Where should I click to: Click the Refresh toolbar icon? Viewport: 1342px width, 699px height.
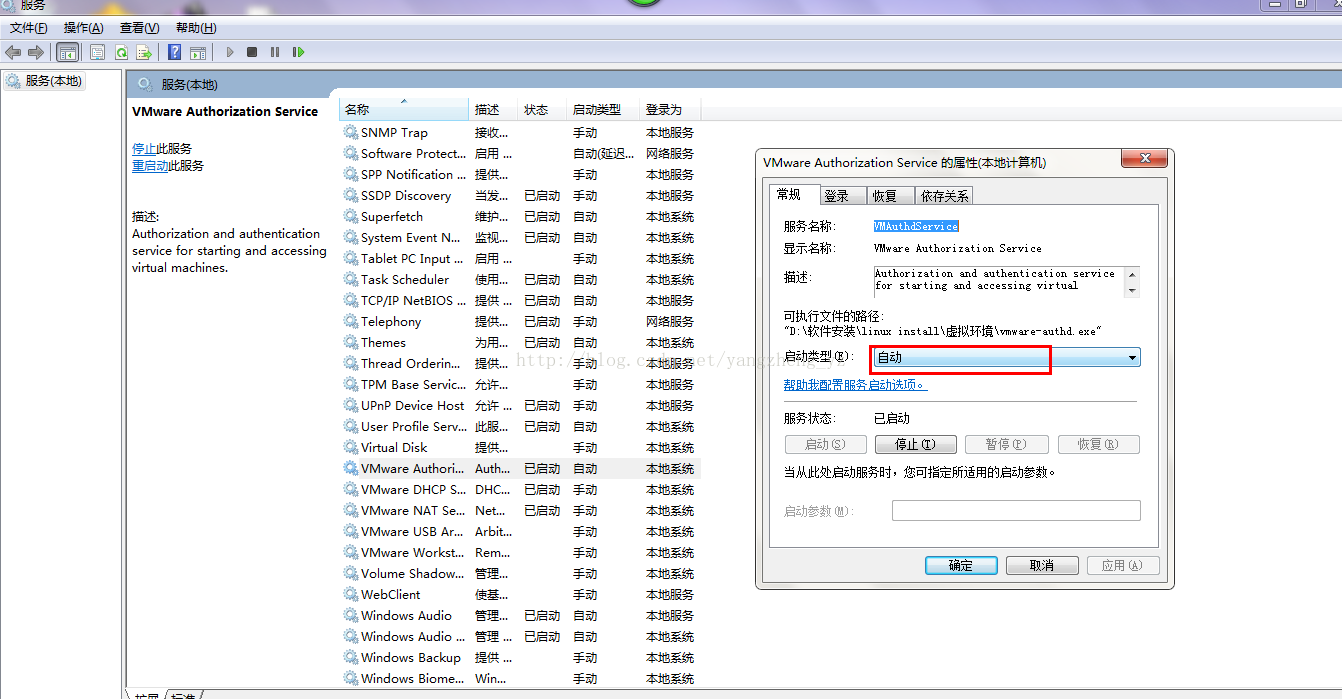[121, 52]
